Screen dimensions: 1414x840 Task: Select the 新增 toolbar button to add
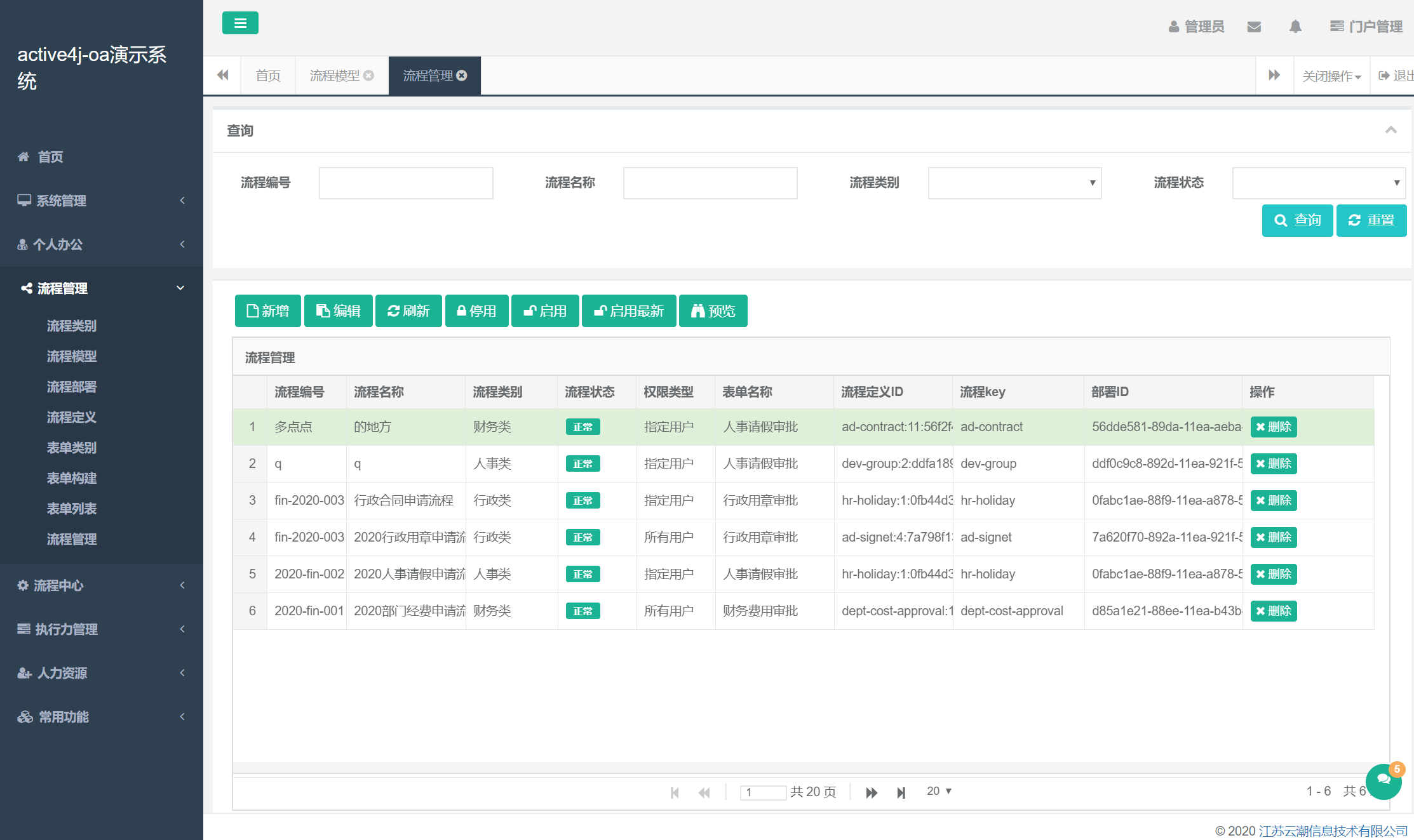coord(267,310)
